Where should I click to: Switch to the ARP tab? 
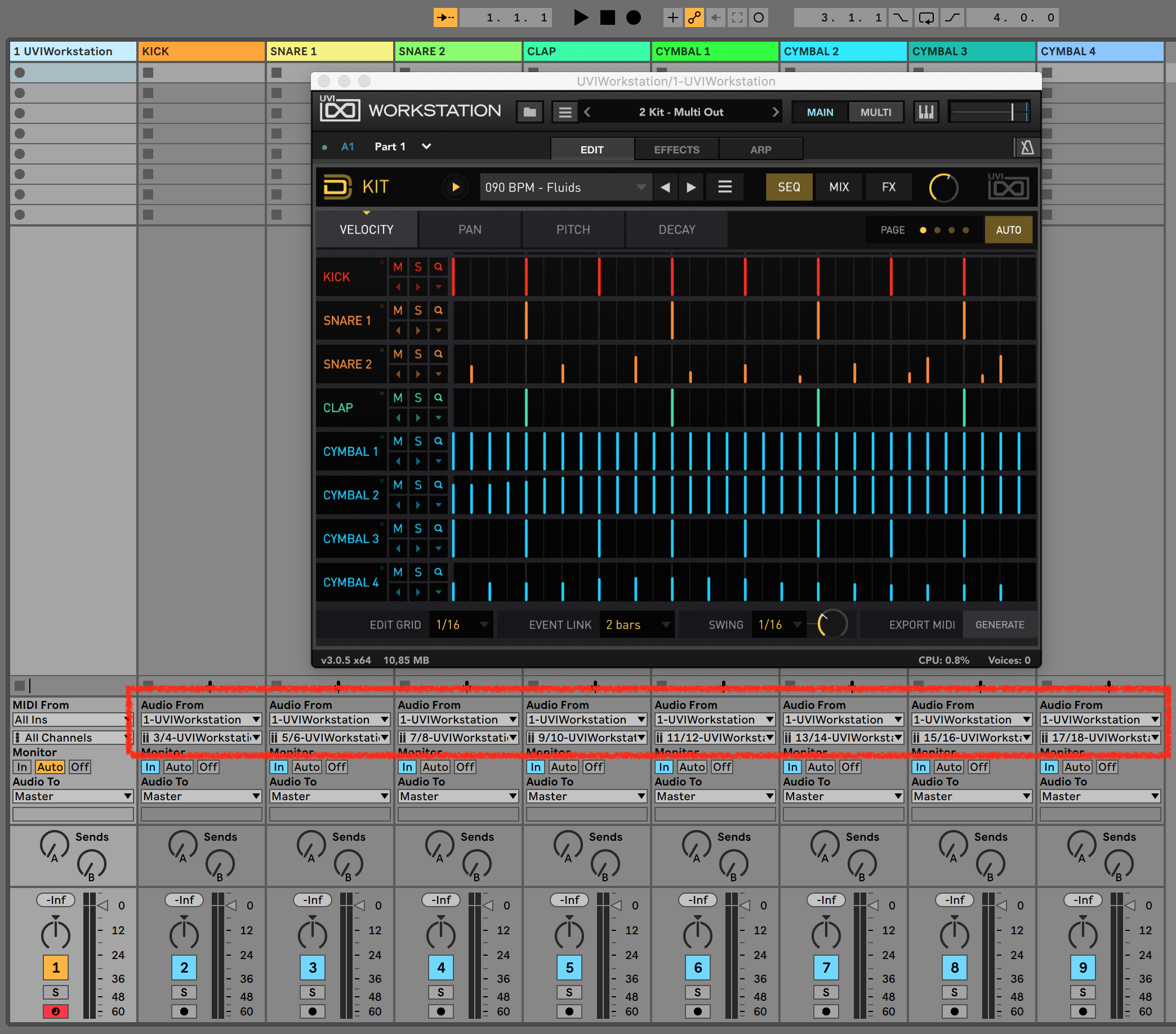pos(760,149)
